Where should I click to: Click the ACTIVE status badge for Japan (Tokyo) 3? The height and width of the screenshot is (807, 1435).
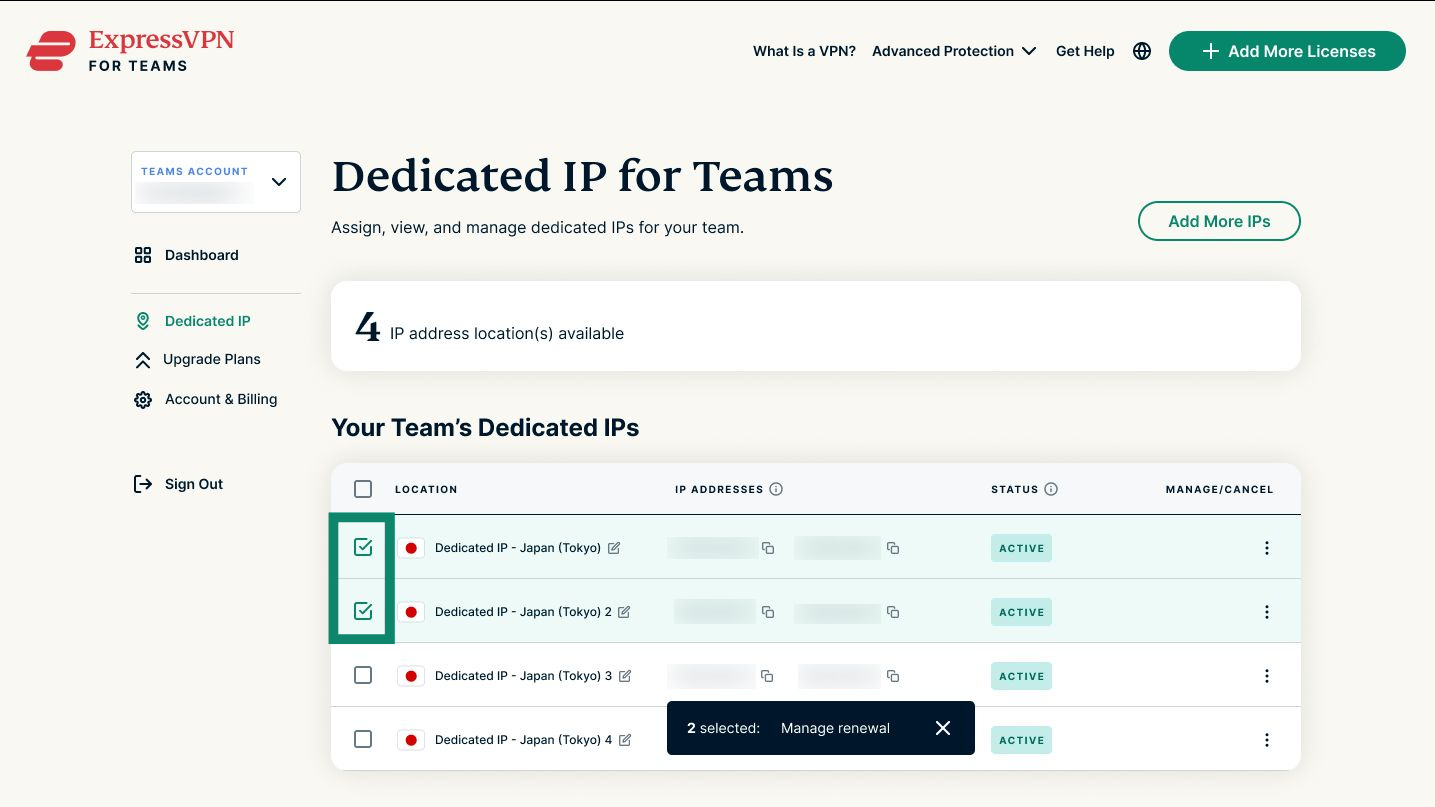coord(1021,676)
